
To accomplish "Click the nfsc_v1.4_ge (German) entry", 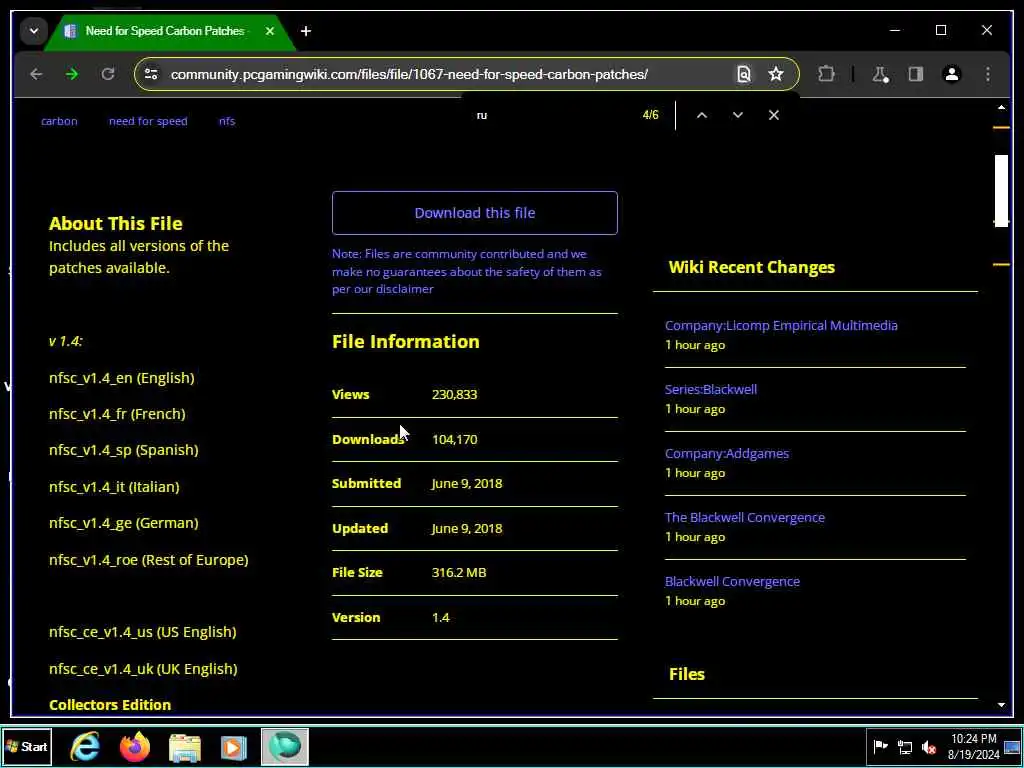I will (123, 523).
